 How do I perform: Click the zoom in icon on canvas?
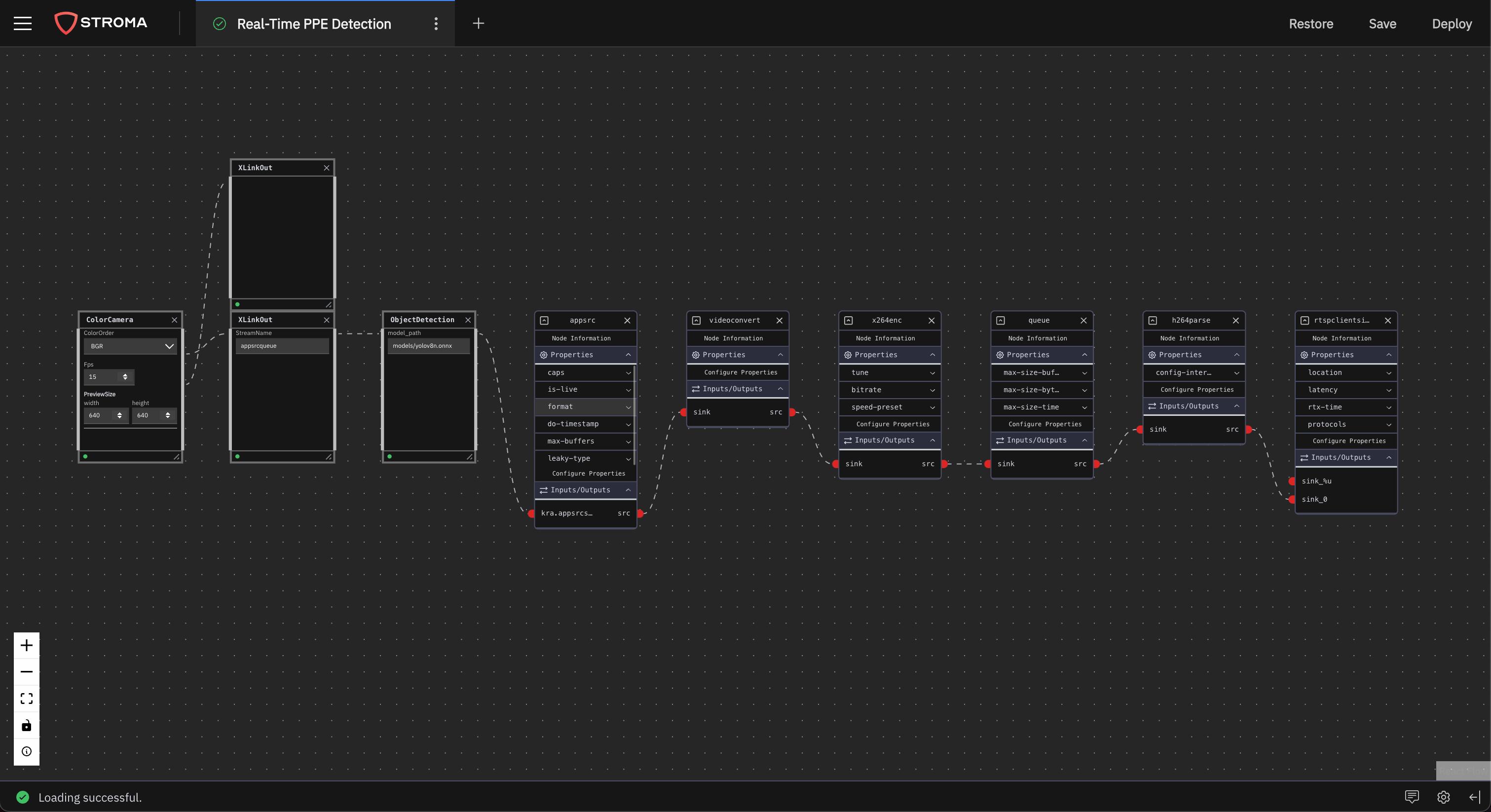[25, 645]
